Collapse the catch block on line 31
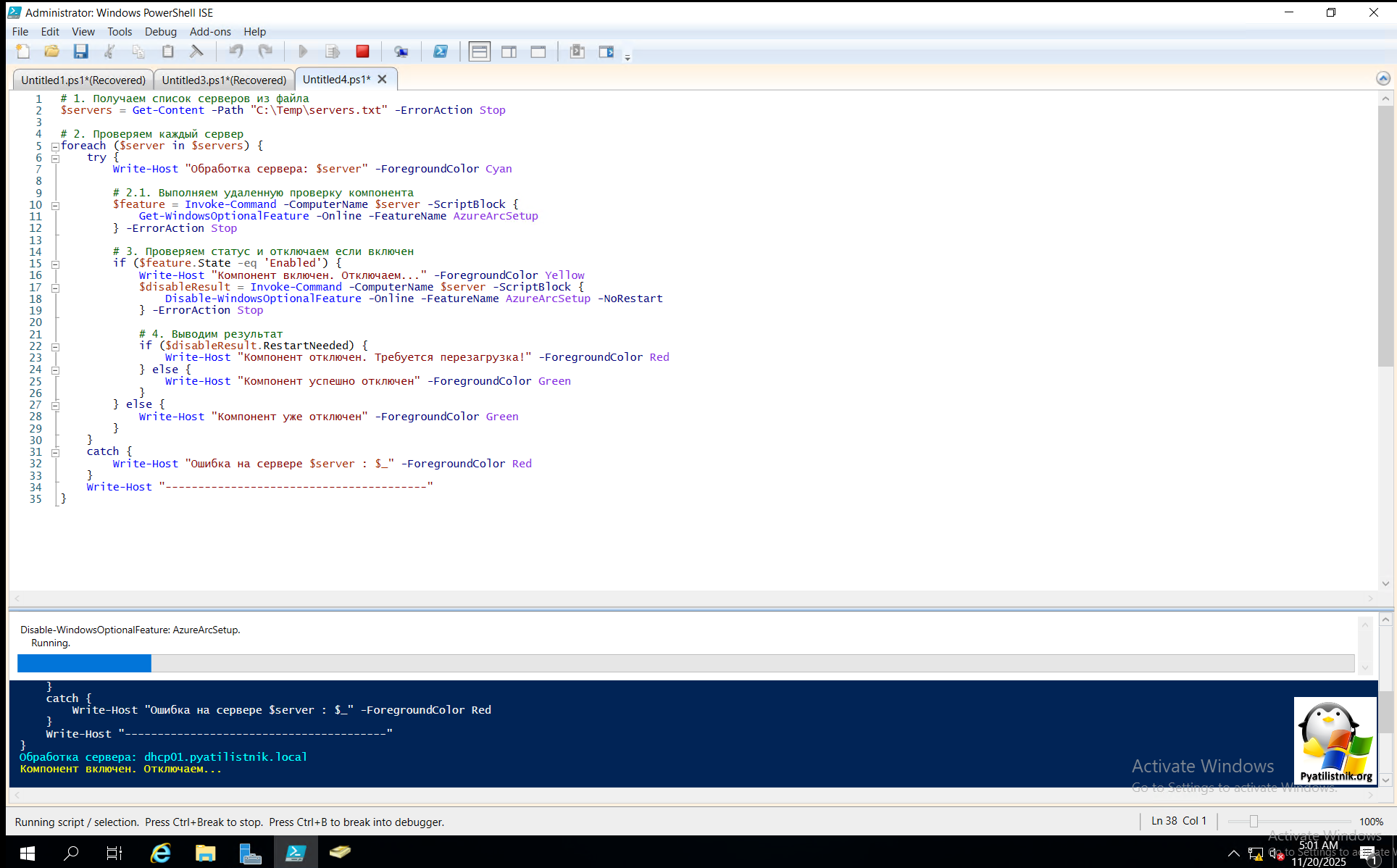 click(55, 452)
